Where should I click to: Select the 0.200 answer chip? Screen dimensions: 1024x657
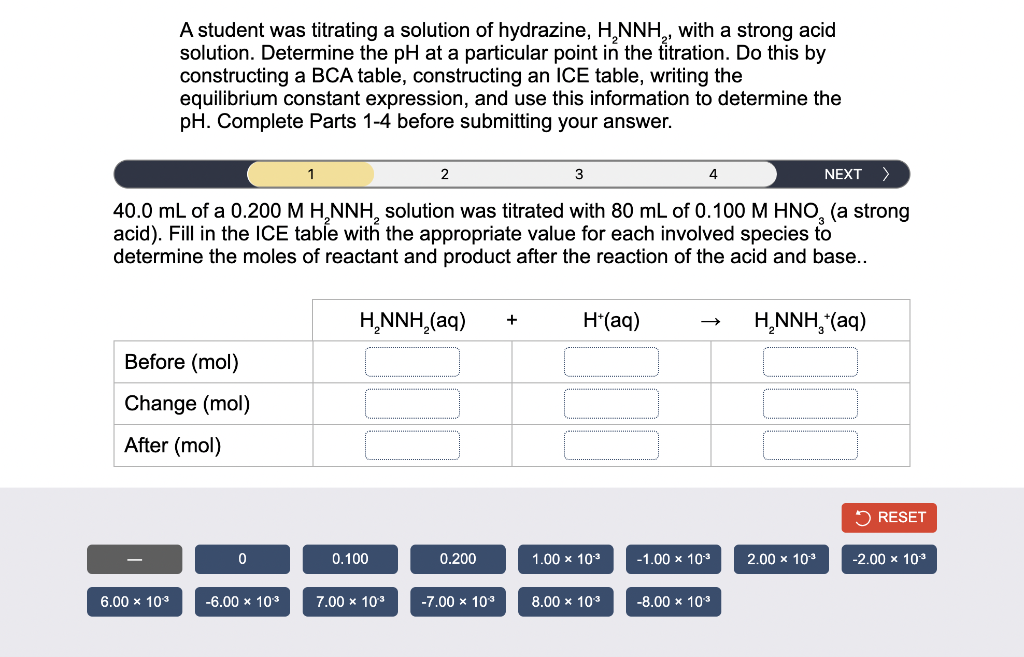coord(457,559)
